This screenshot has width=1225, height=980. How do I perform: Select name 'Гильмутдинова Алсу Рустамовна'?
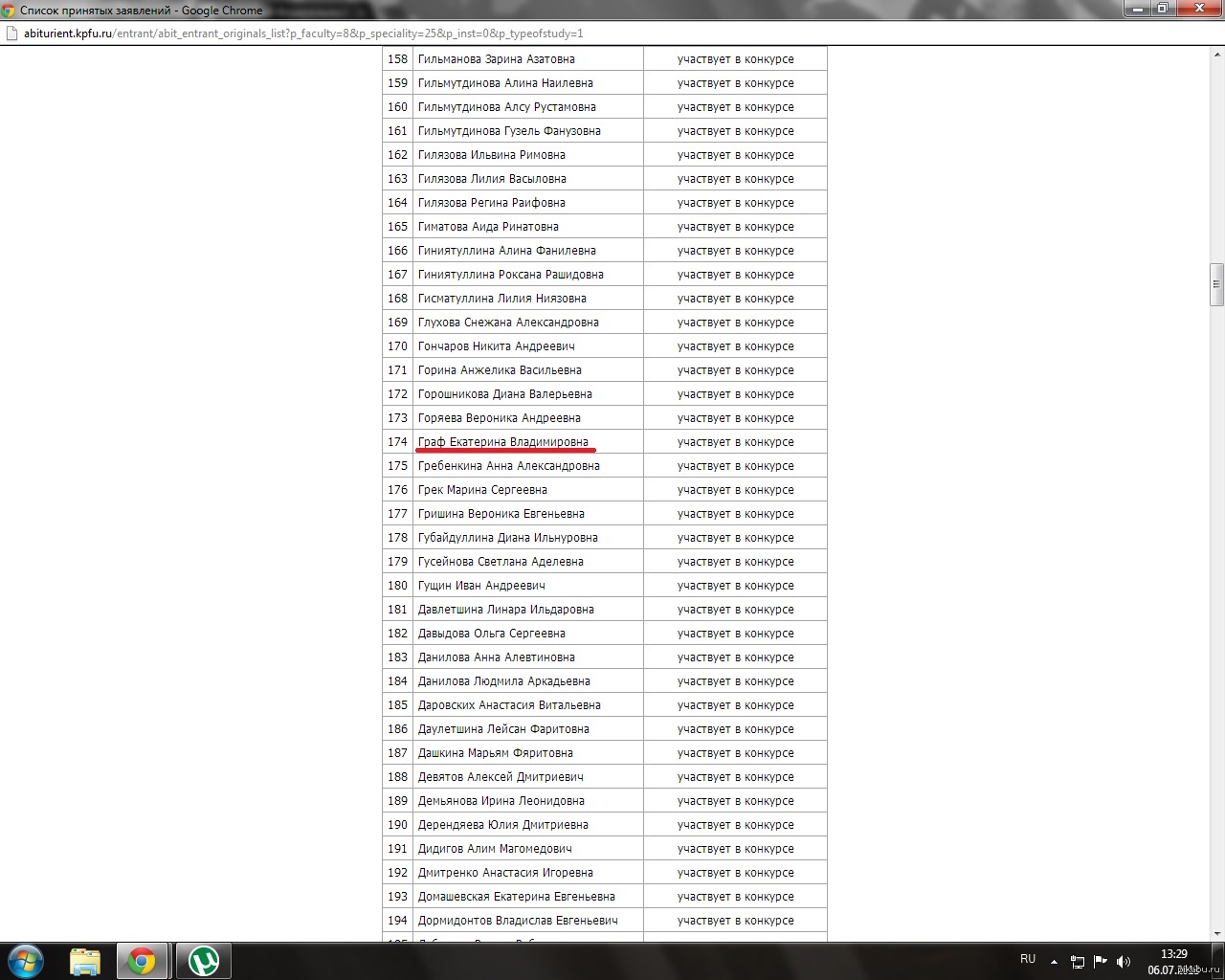507,107
